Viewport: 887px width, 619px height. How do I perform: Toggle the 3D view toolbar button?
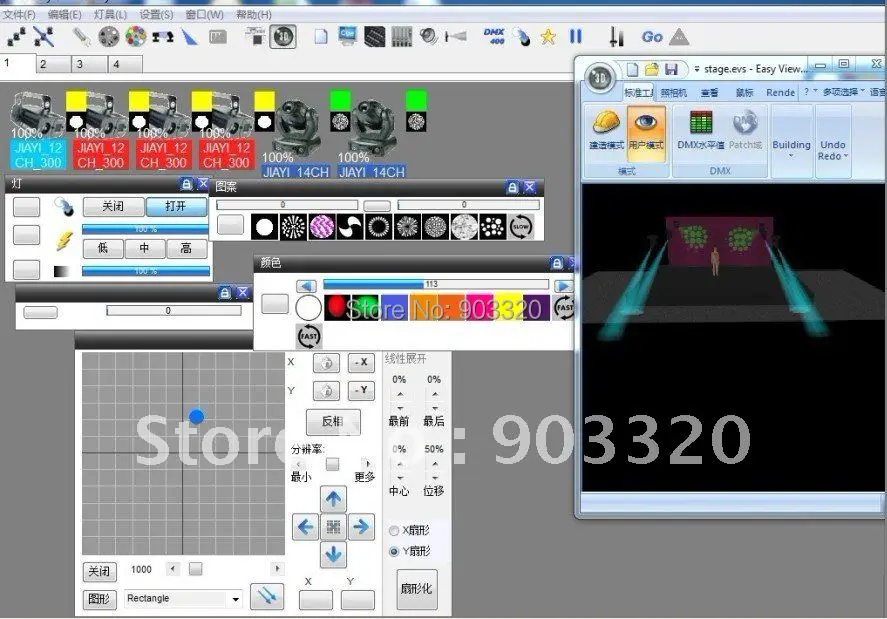pyautogui.click(x=283, y=37)
